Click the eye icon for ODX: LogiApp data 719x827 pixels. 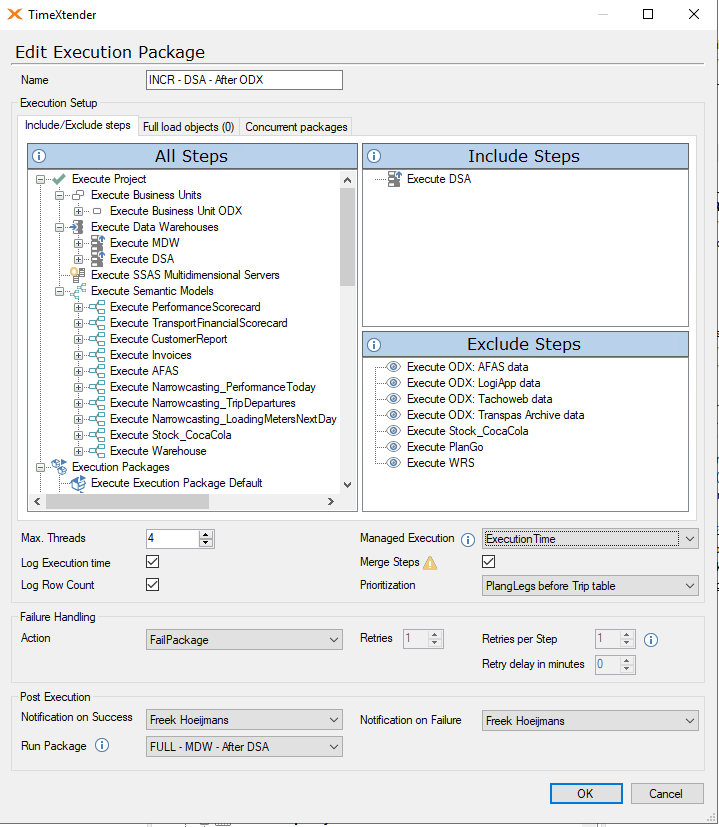coord(394,383)
